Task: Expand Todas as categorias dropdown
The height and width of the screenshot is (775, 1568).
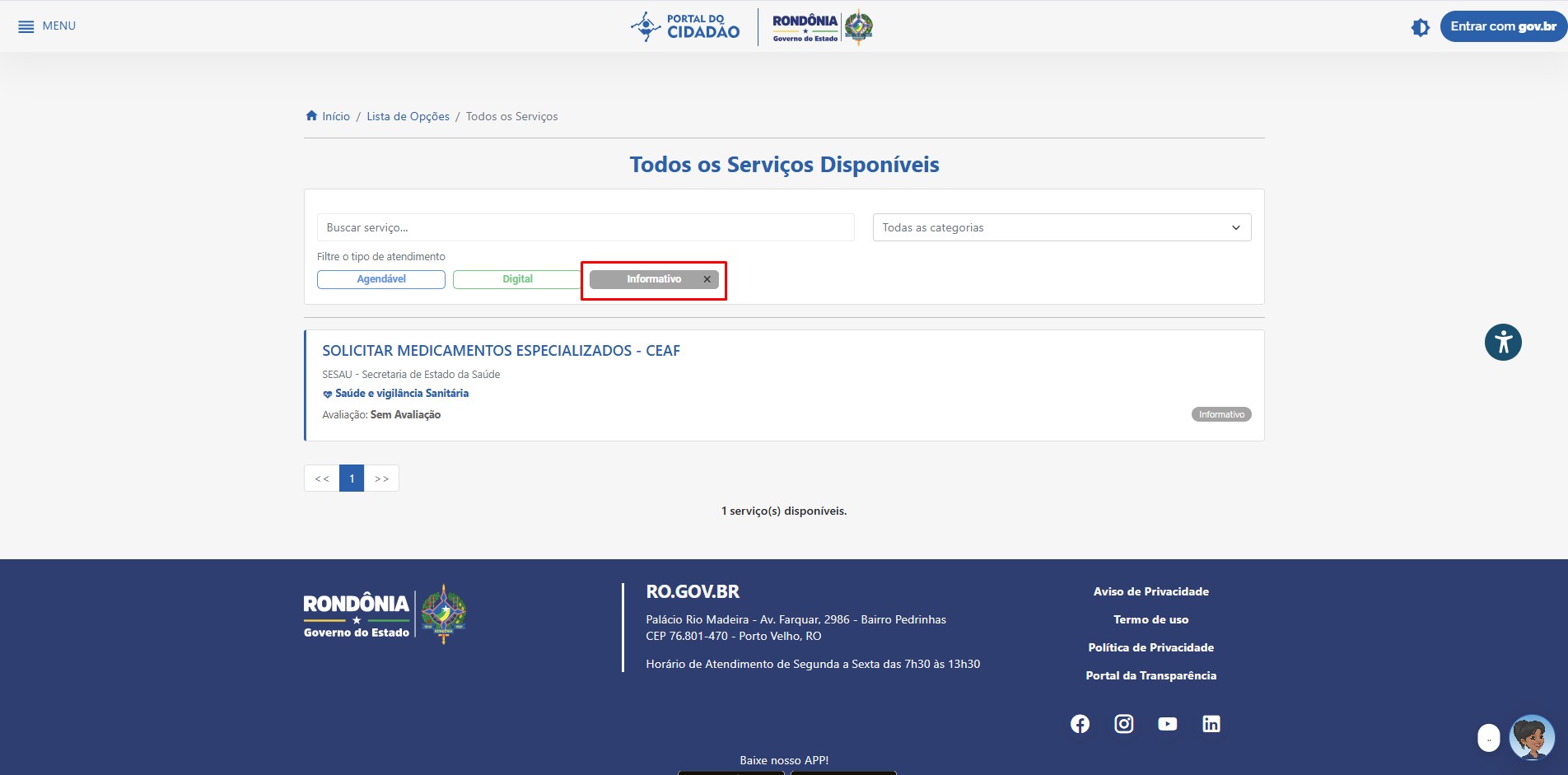Action: tap(1062, 227)
